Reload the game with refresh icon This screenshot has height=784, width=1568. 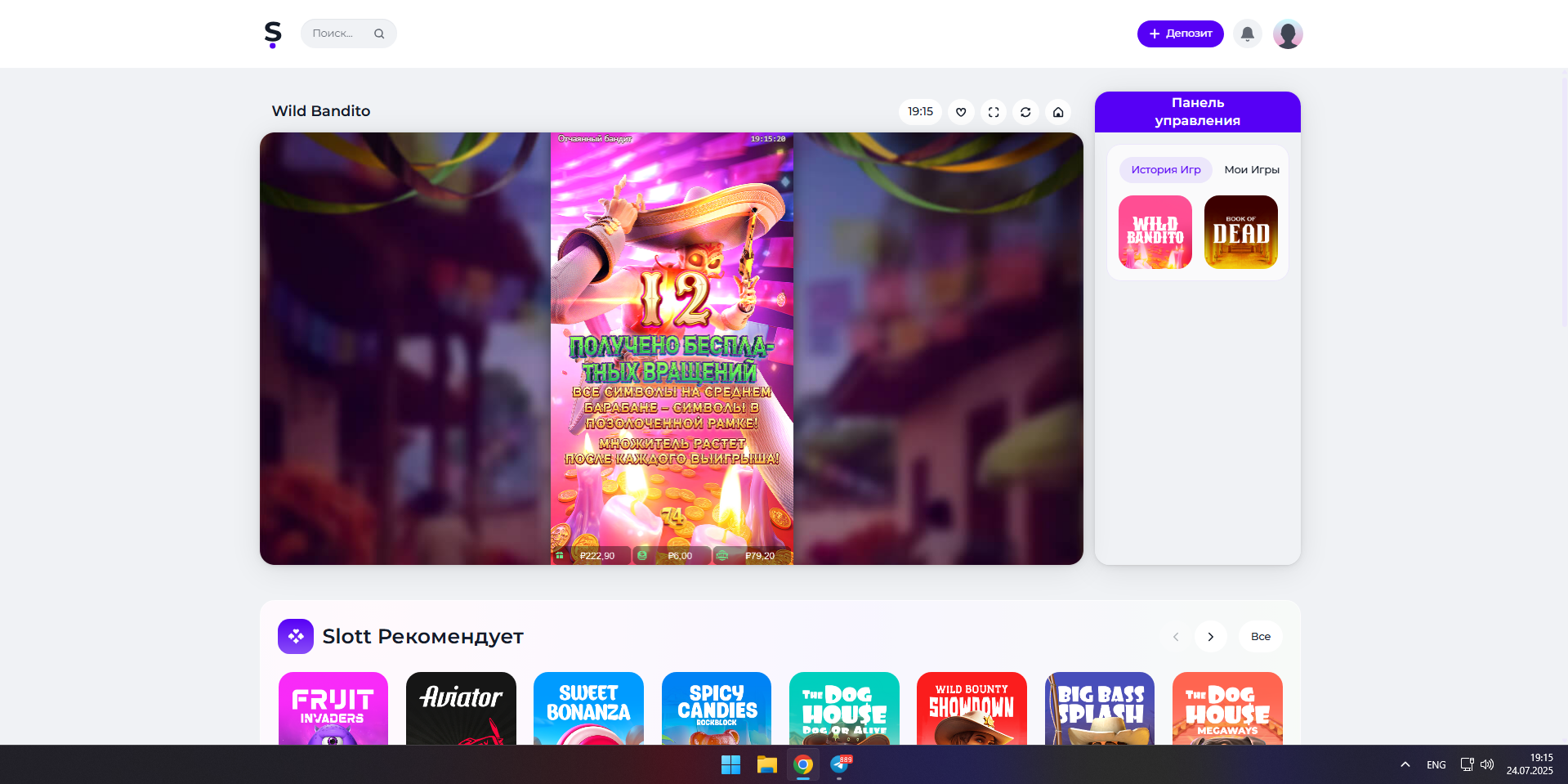(1025, 112)
